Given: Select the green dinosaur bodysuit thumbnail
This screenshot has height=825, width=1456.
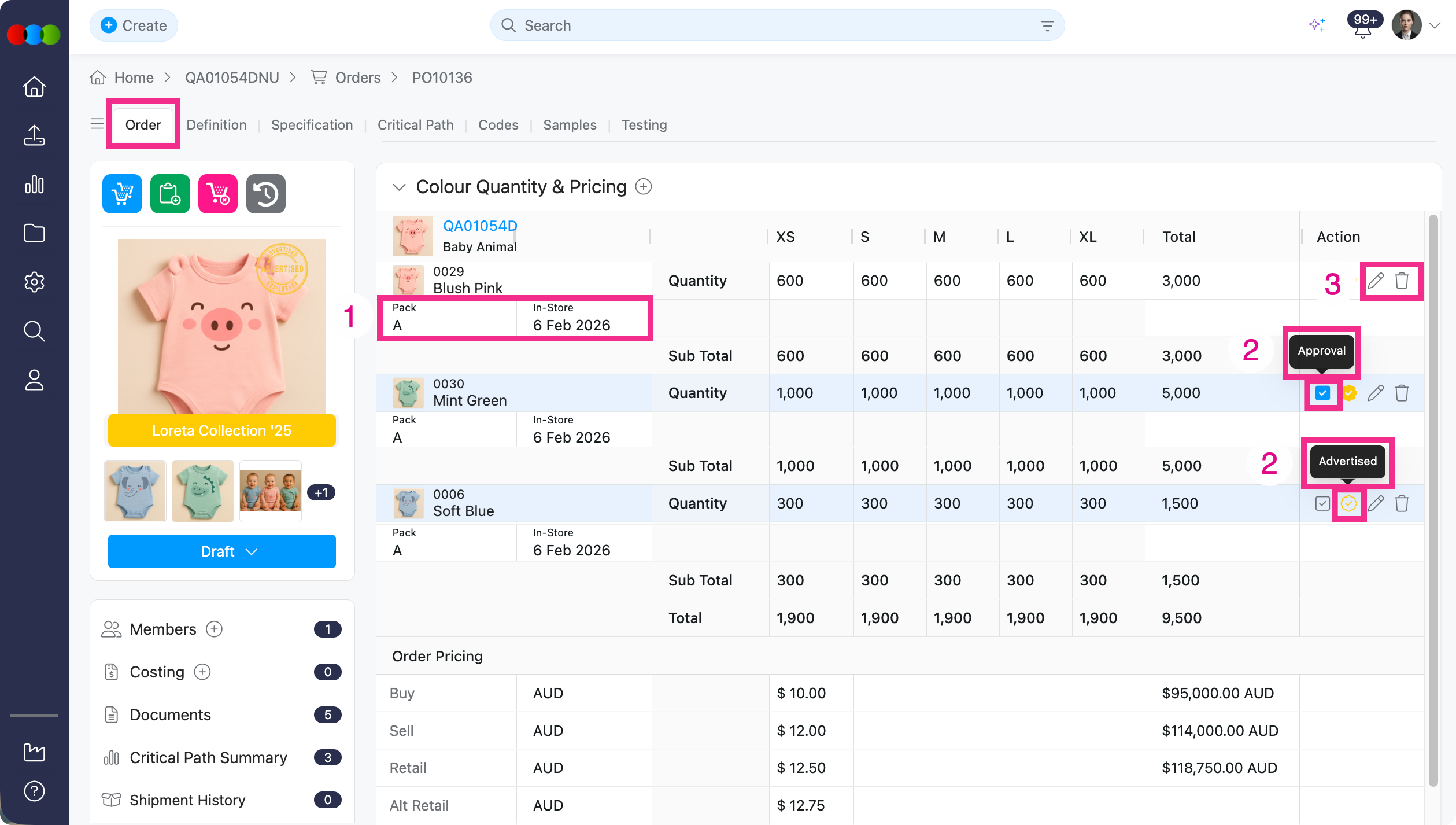Looking at the screenshot, I should [x=203, y=491].
